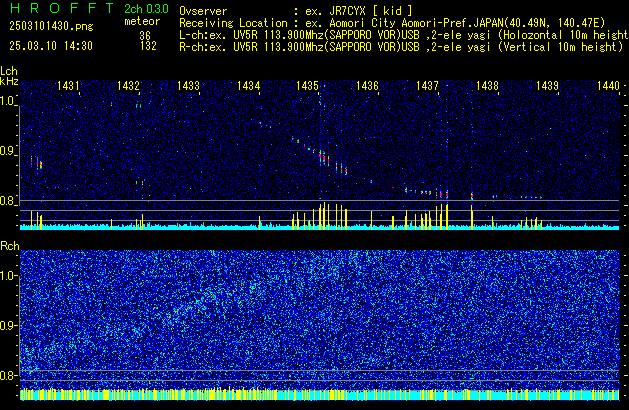Select the 'L-ch' receiver description line

(x=404, y=35)
